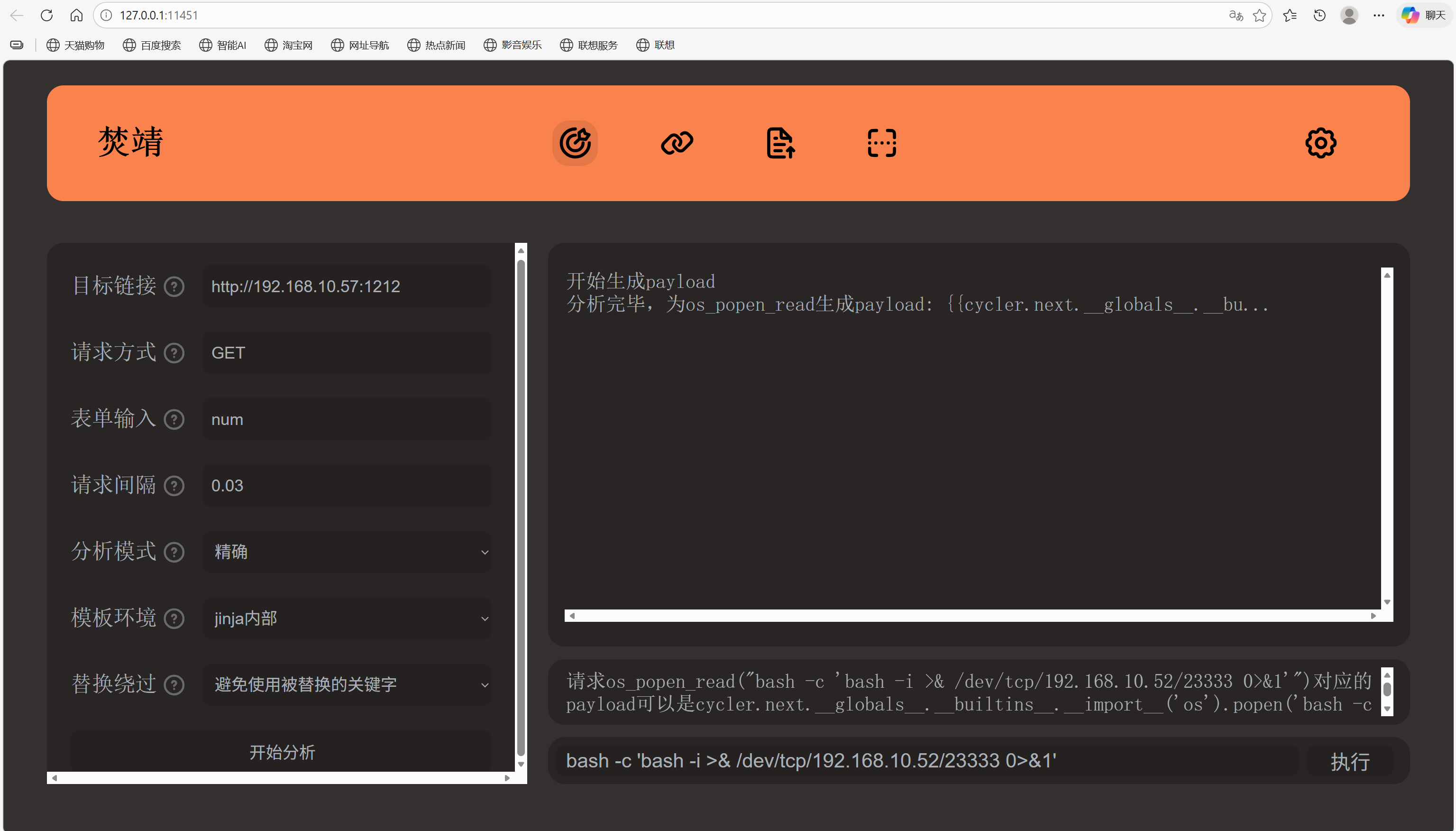Click the bash command input field
Viewport: 1456px width, 831px height.
click(x=927, y=761)
